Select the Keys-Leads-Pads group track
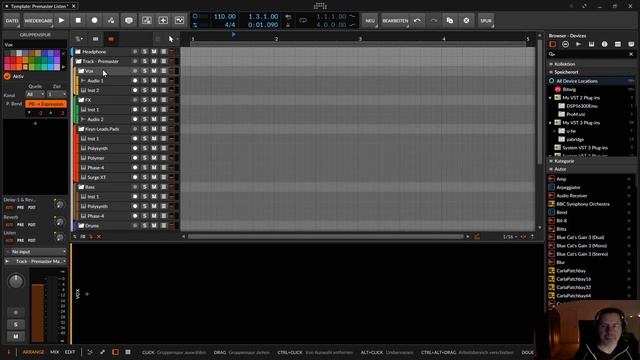Image resolution: width=640 pixels, height=360 pixels. [102, 129]
